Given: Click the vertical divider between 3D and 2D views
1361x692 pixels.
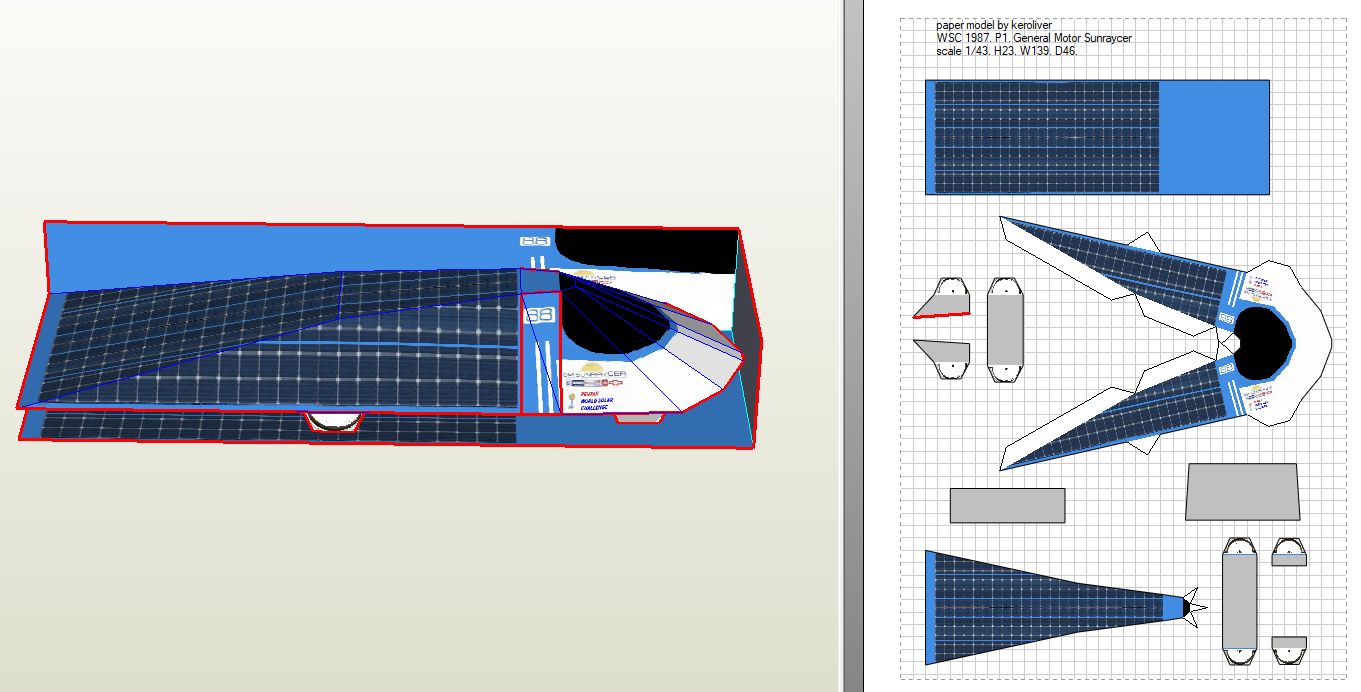Looking at the screenshot, I should click(852, 346).
